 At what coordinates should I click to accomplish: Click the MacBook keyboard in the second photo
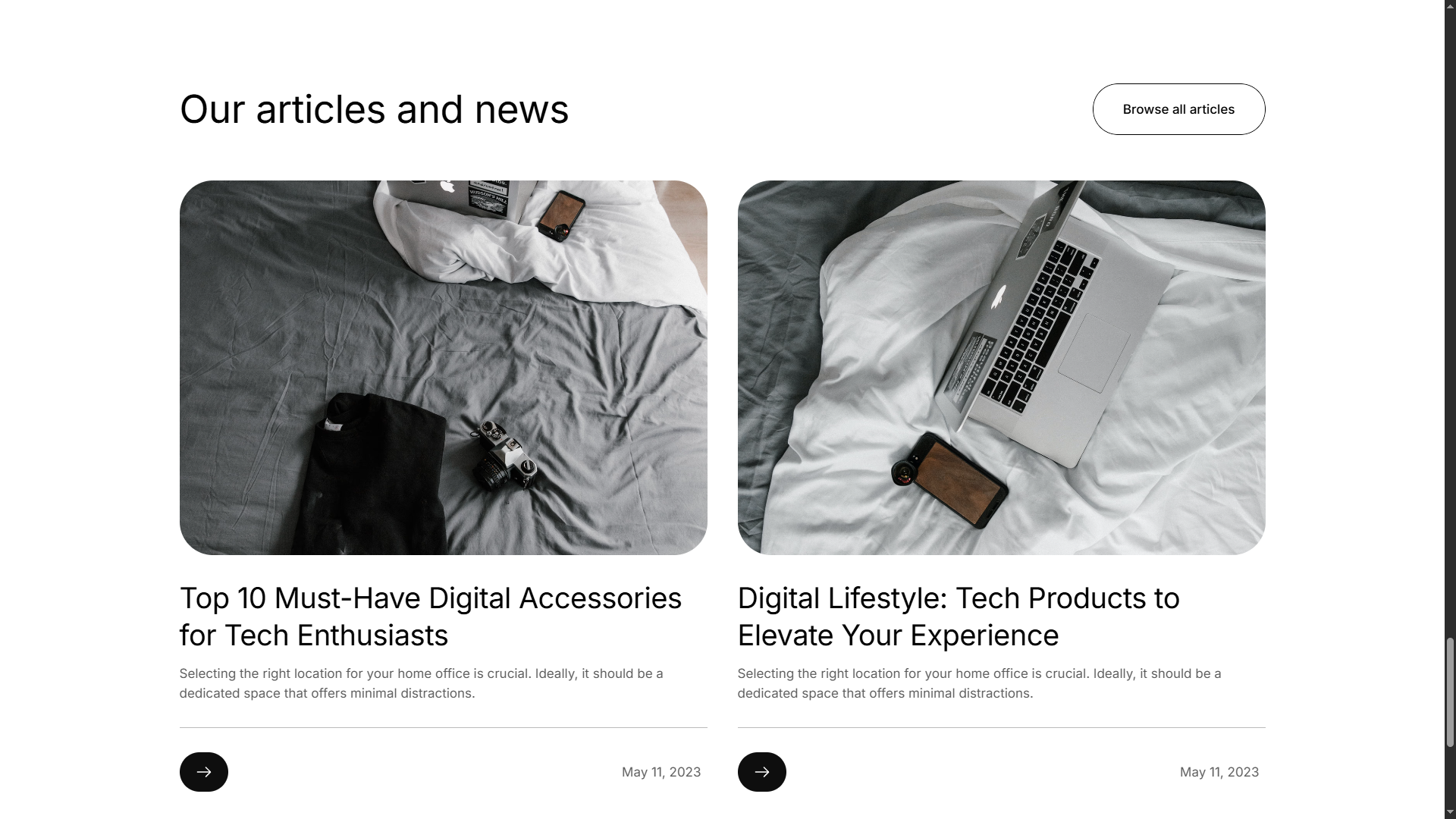pos(1038,328)
